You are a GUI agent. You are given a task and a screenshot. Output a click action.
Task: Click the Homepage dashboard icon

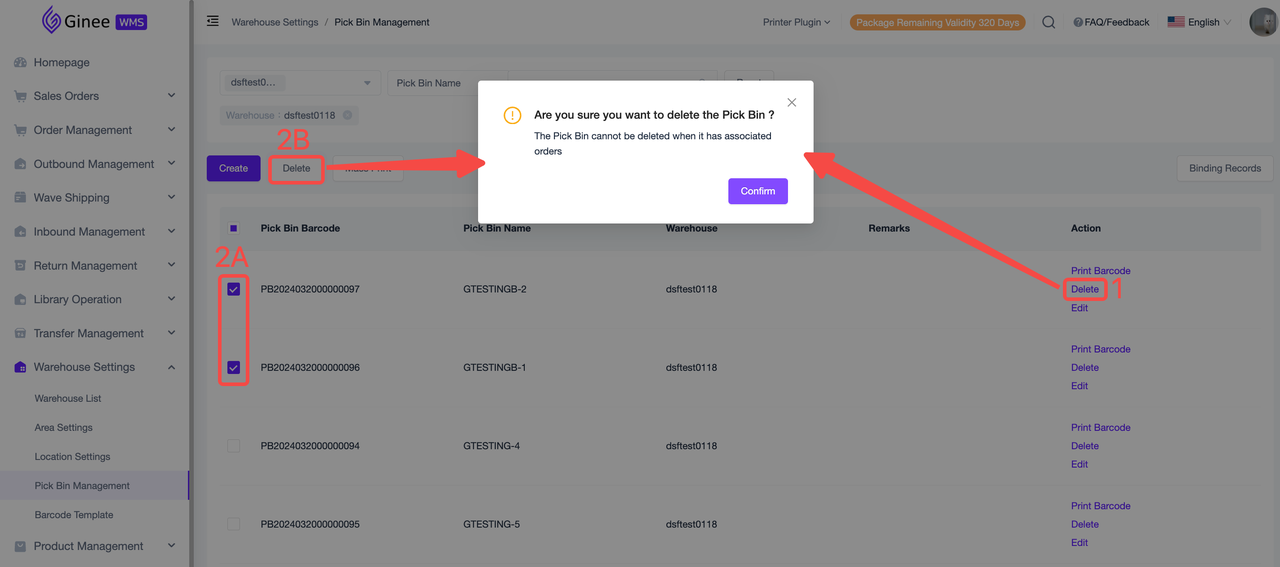click(x=20, y=63)
